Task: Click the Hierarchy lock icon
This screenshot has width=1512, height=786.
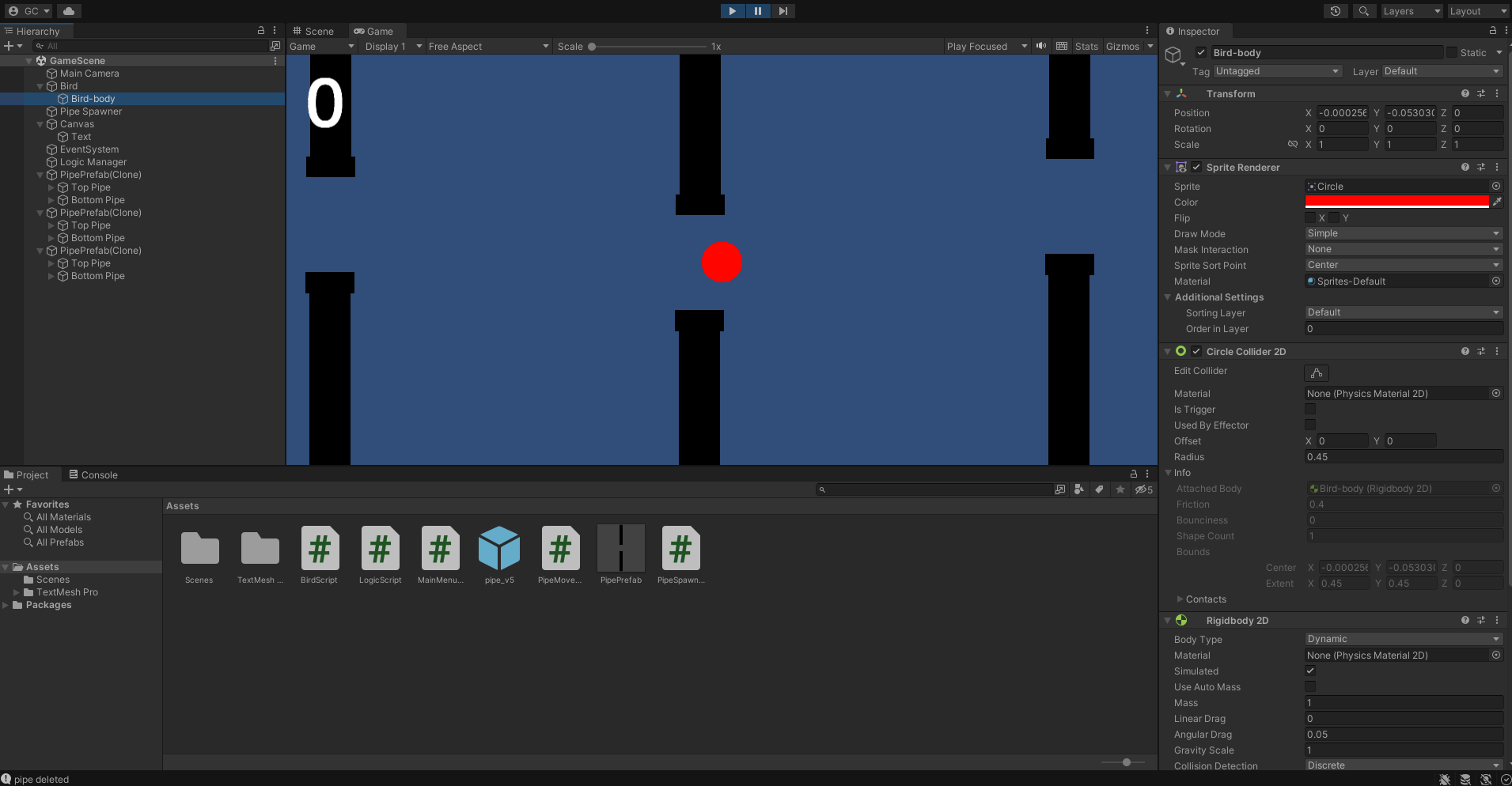Action: [x=261, y=30]
